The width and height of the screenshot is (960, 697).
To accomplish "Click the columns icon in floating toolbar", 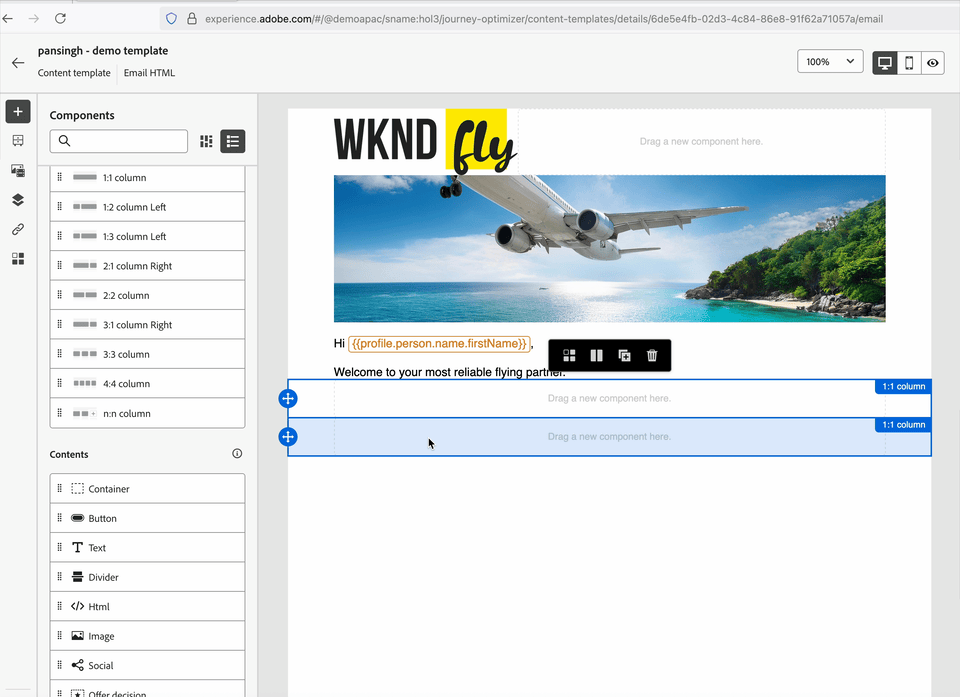I will pyautogui.click(x=596, y=355).
